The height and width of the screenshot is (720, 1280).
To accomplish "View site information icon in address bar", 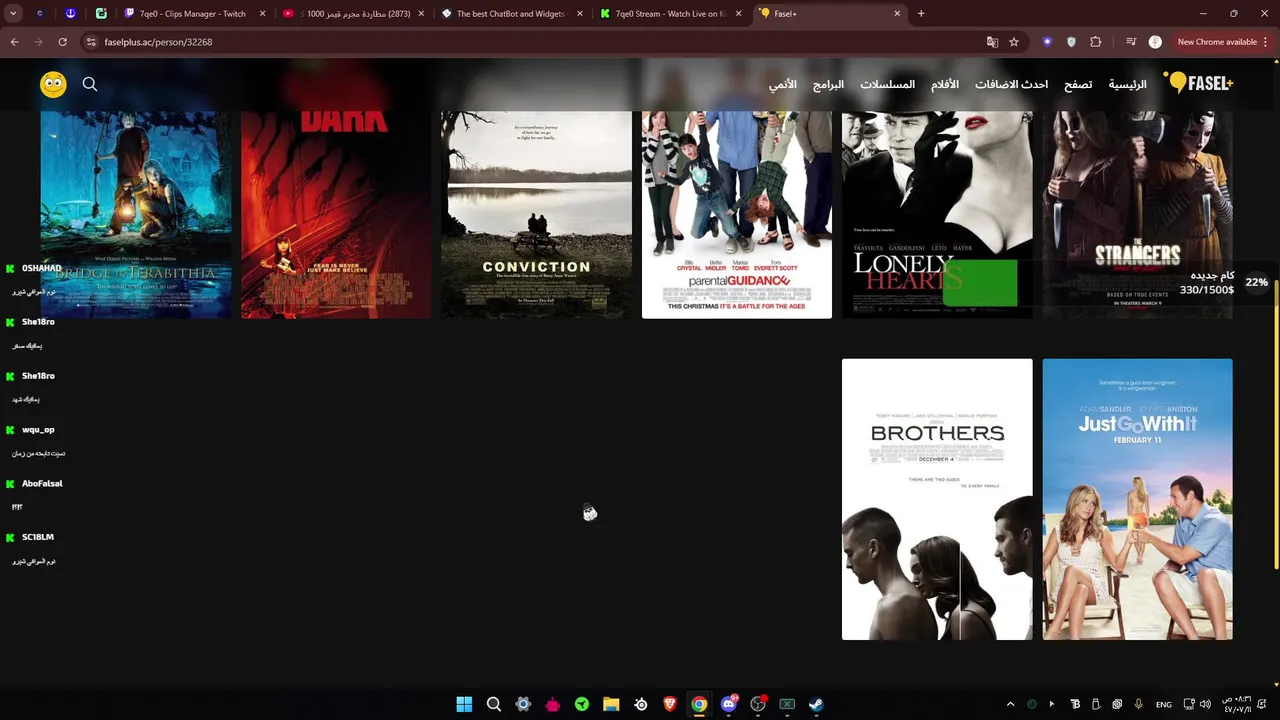I will [90, 42].
